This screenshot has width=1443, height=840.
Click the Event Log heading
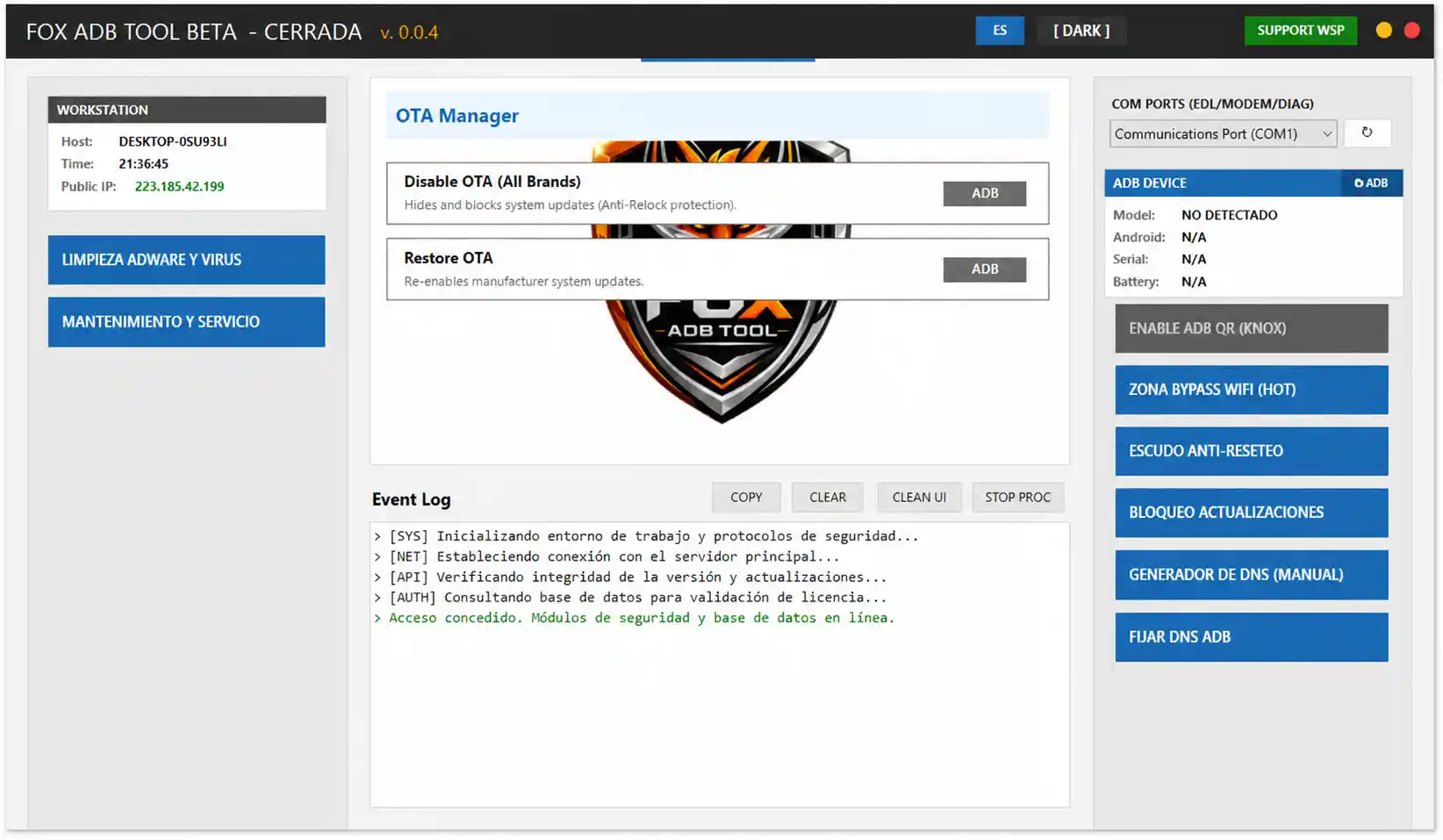(x=411, y=499)
